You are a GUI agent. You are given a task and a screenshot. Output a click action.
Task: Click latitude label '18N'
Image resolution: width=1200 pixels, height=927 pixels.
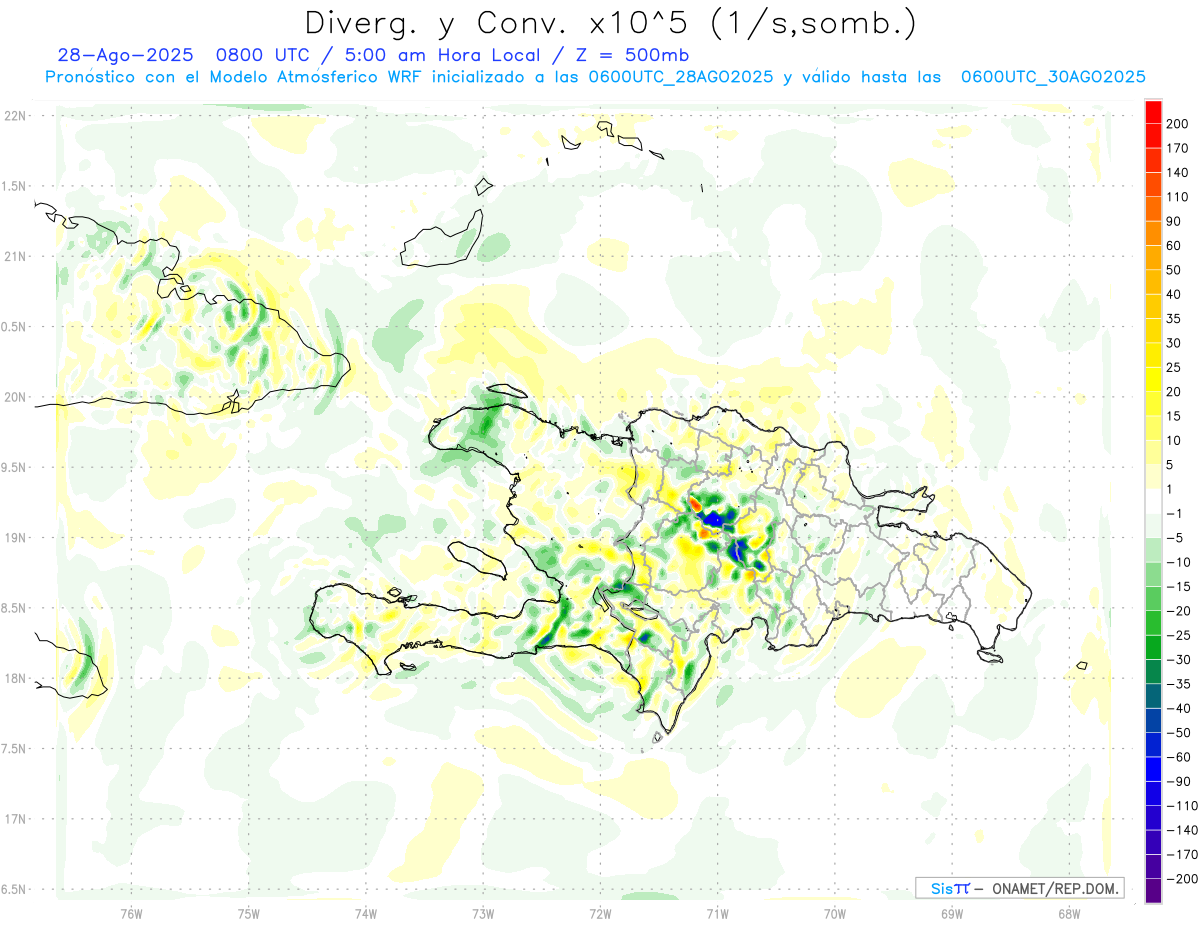14,678
